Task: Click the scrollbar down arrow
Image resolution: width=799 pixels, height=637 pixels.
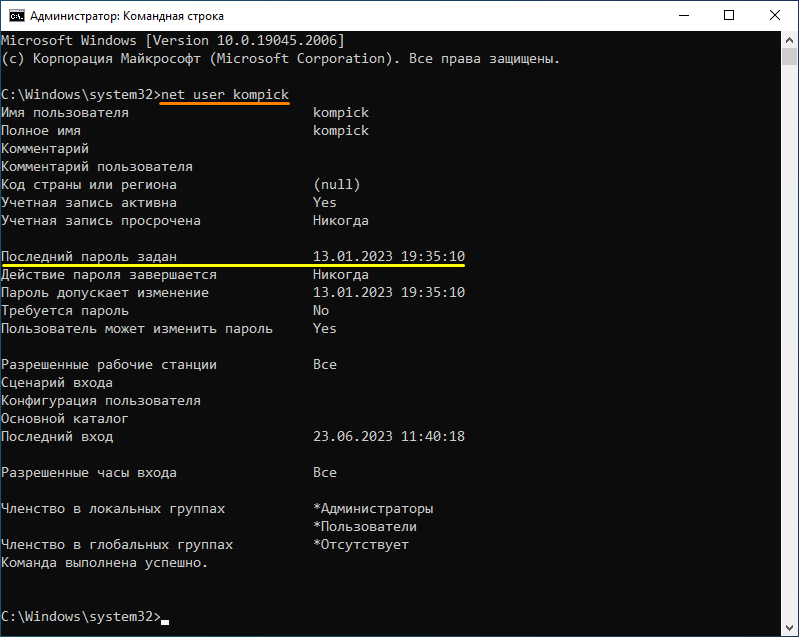Action: click(x=789, y=627)
